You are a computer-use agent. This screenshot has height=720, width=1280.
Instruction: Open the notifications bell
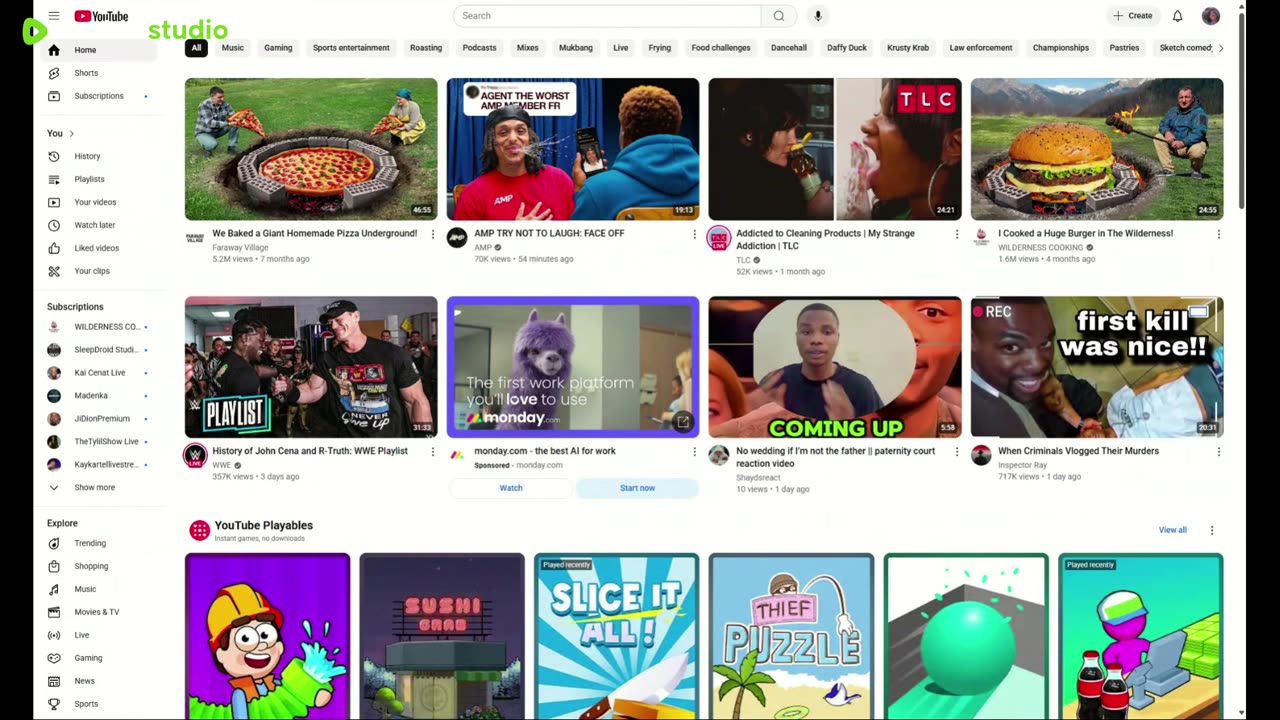point(1177,16)
